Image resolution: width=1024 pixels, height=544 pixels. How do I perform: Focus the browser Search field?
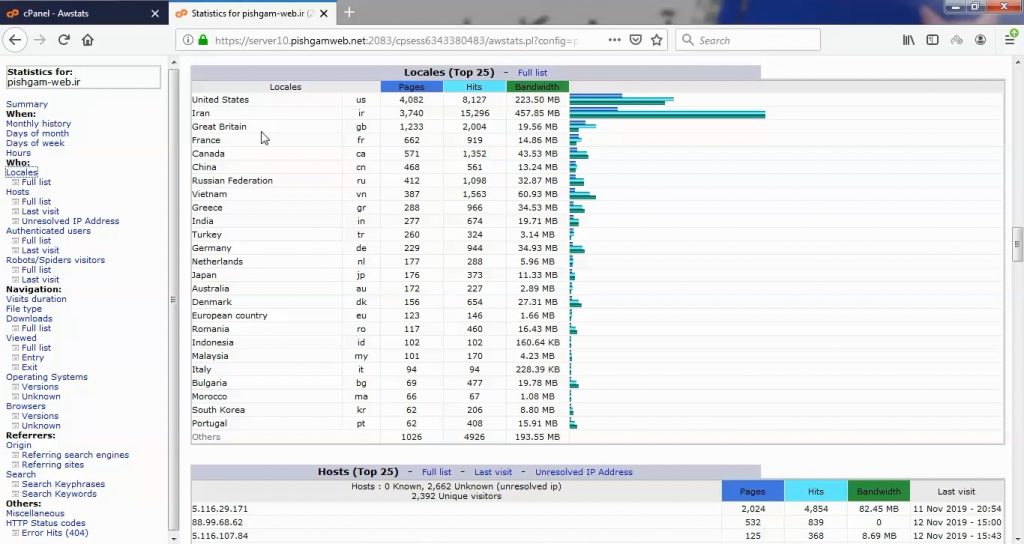748,40
